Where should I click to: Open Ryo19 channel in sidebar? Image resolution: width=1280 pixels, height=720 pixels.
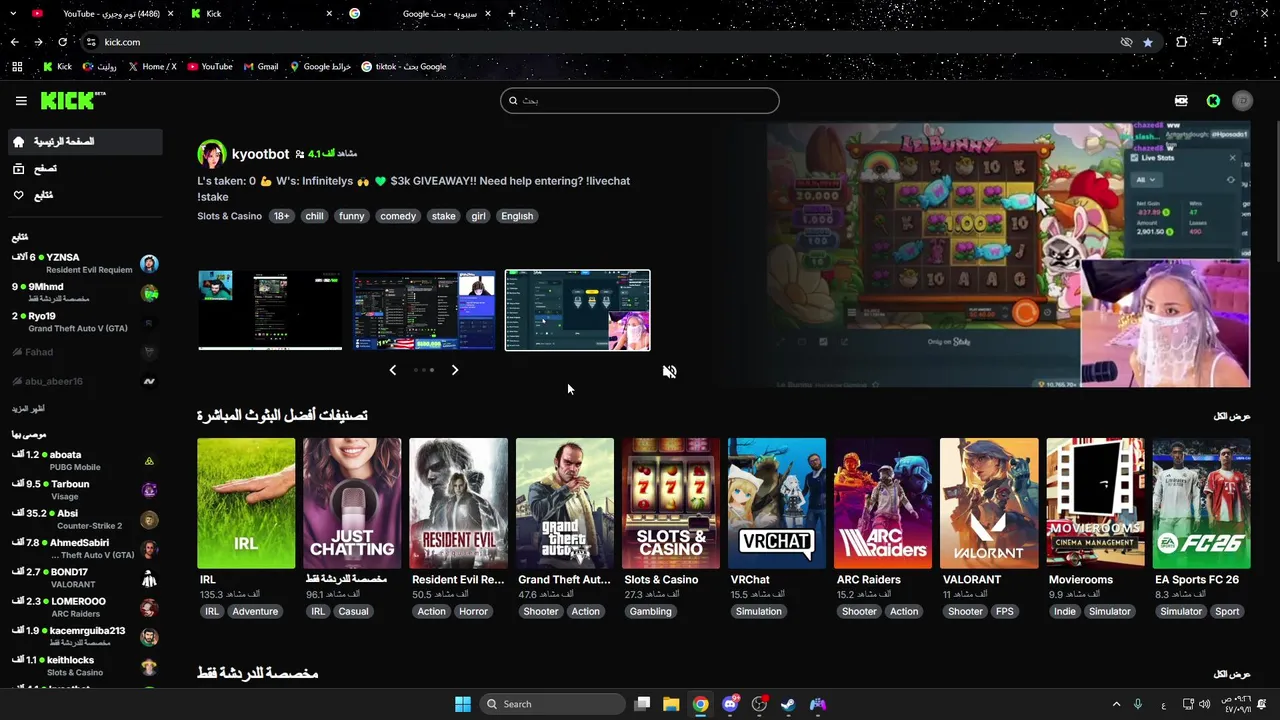tap(85, 322)
